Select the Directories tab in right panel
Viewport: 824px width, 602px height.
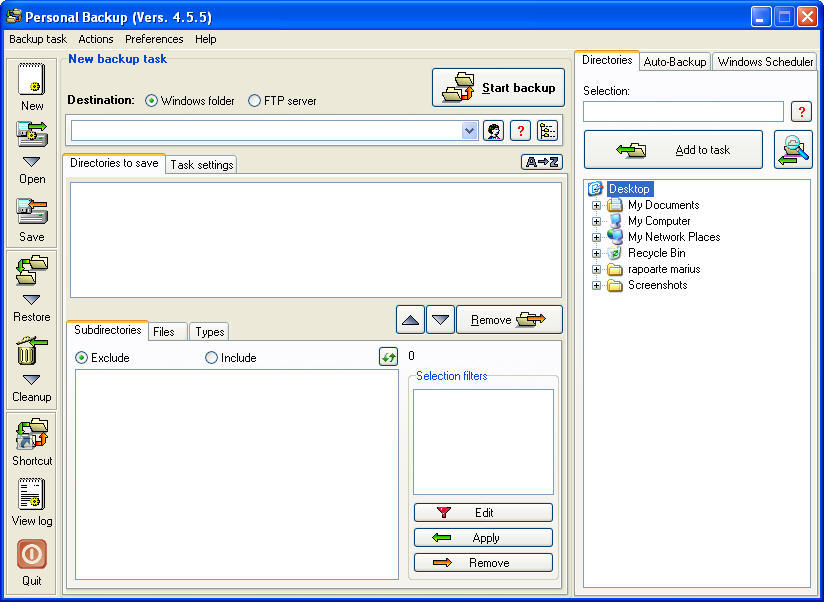coord(607,60)
